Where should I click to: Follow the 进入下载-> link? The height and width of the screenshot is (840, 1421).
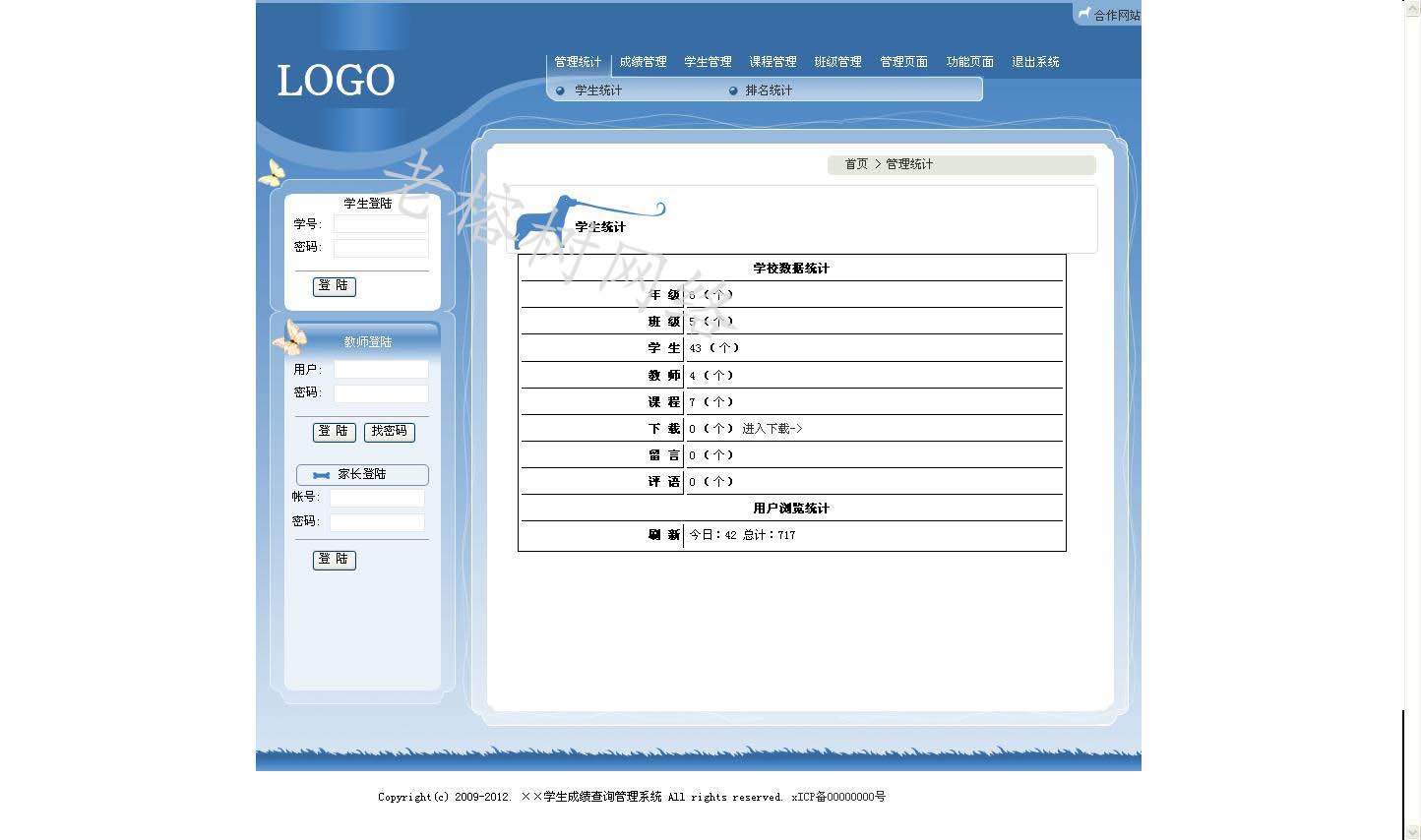click(x=772, y=429)
